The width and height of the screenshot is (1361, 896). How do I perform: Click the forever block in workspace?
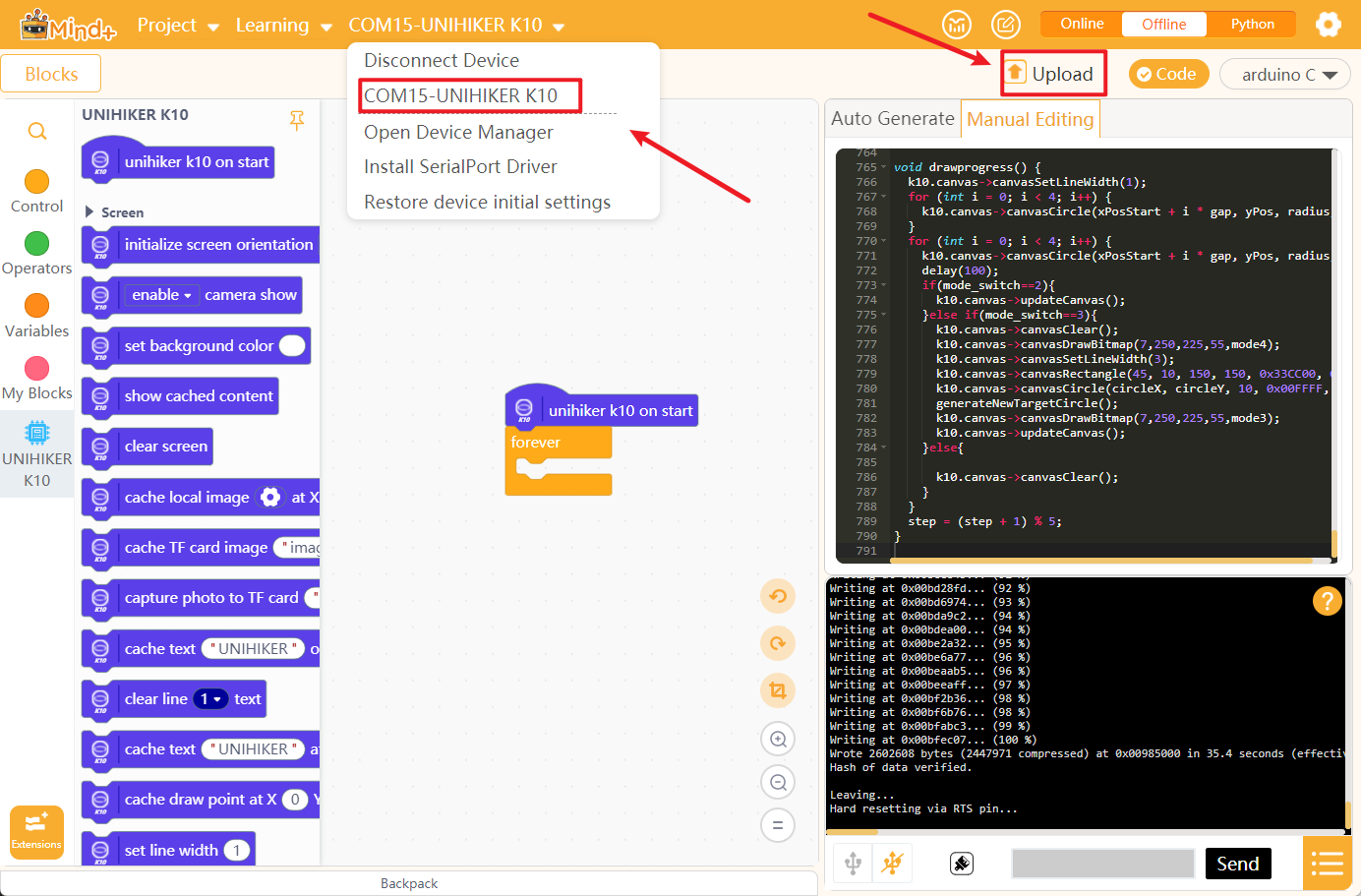tap(558, 443)
